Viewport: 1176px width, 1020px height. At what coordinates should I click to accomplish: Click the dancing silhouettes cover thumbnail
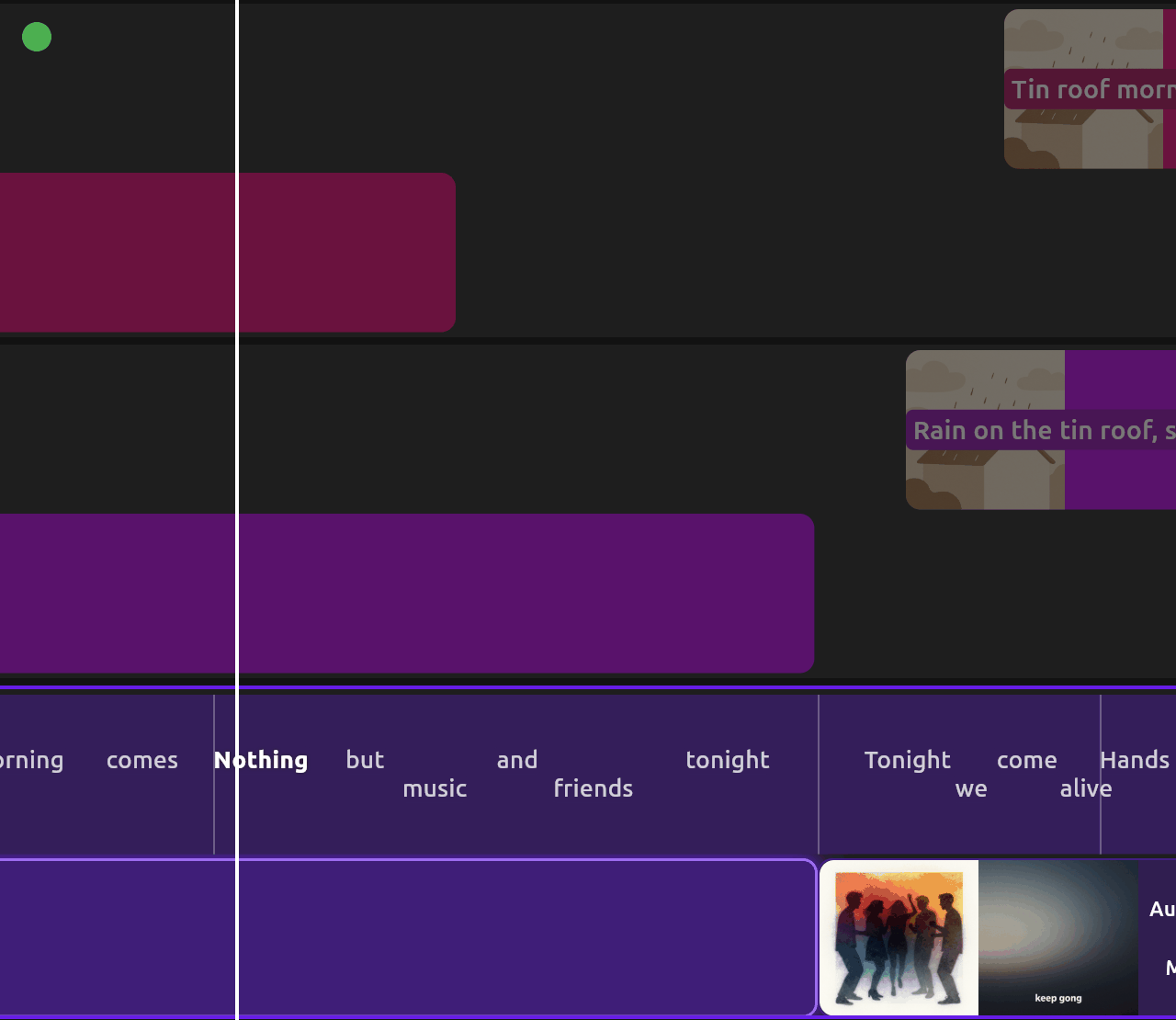(899, 937)
